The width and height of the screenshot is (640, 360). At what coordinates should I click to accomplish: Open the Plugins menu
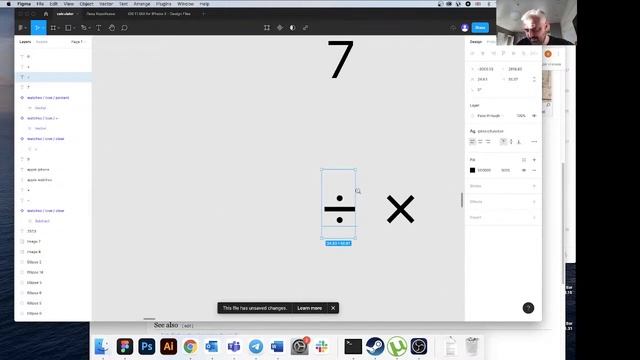[x=164, y=4]
